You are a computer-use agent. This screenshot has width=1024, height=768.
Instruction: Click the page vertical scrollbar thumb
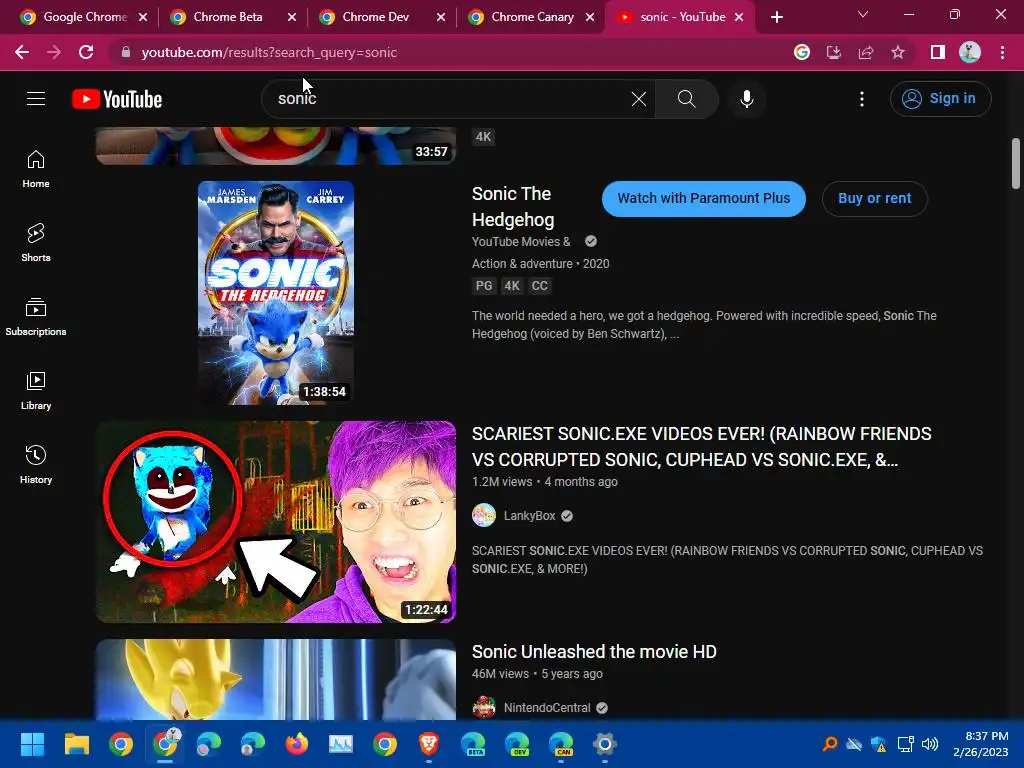click(x=1016, y=163)
